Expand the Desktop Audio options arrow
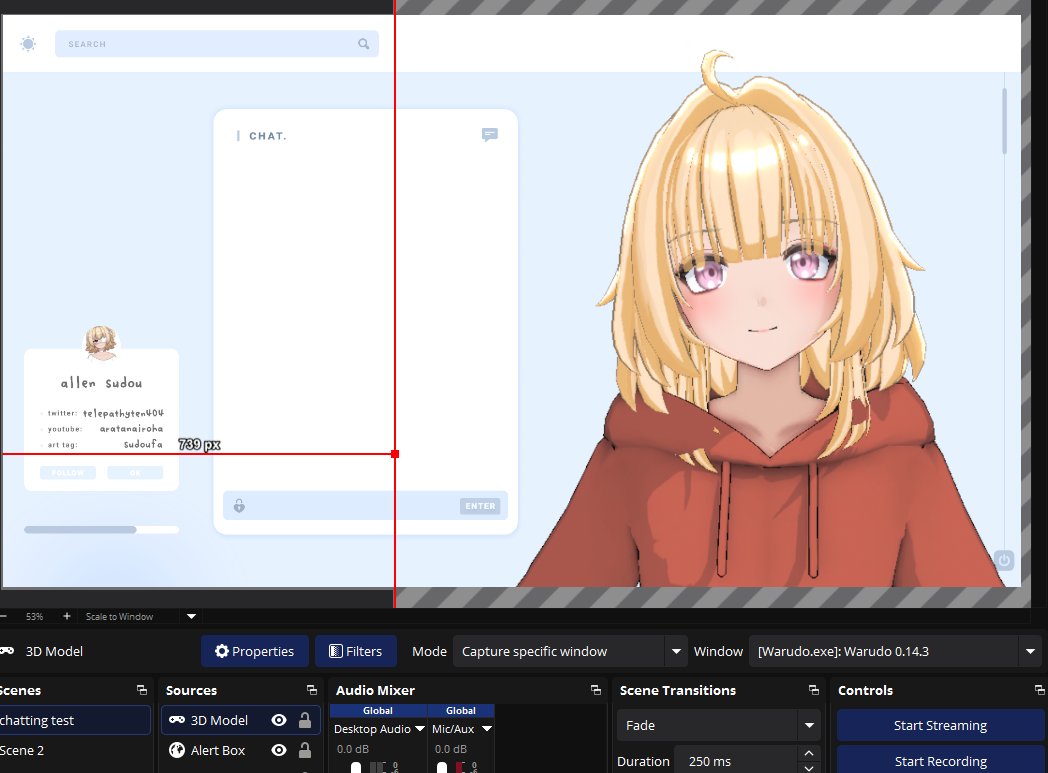Viewport: 1048px width, 773px height. pyautogui.click(x=420, y=729)
